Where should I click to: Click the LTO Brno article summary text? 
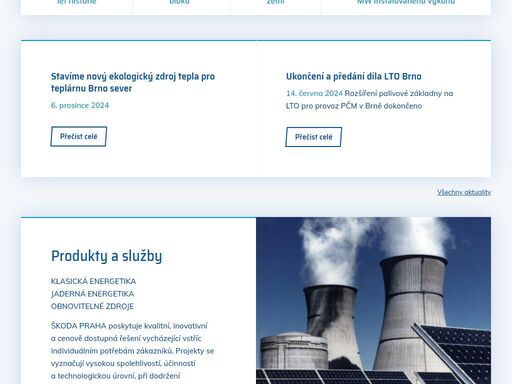tap(369, 100)
